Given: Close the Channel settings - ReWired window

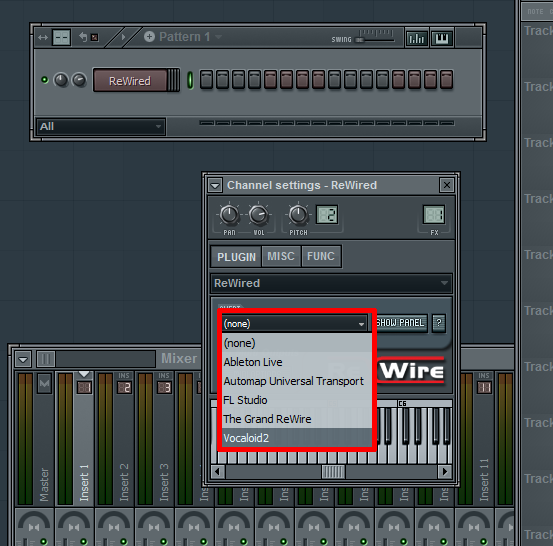Looking at the screenshot, I should click(x=446, y=185).
